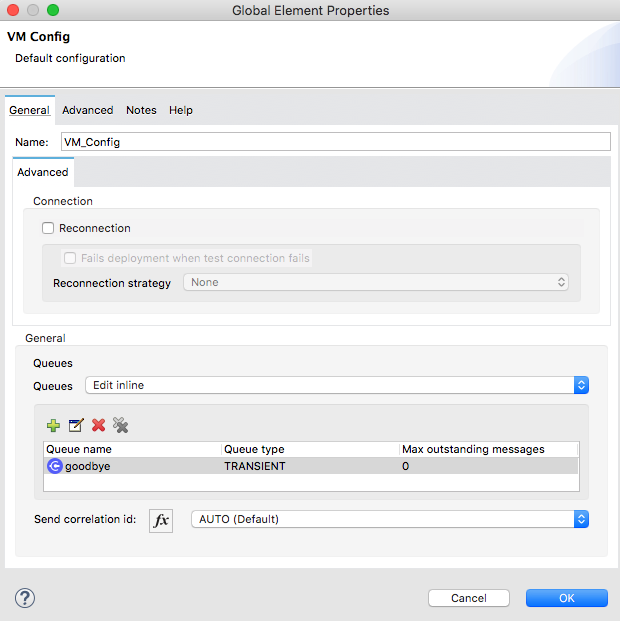Screen dimensions: 620x621
Task: Open the help question mark icon
Action: click(25, 598)
